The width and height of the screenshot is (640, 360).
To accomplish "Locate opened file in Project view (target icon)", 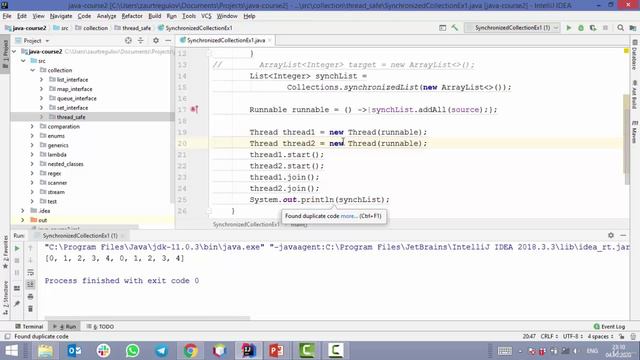I will (128, 40).
